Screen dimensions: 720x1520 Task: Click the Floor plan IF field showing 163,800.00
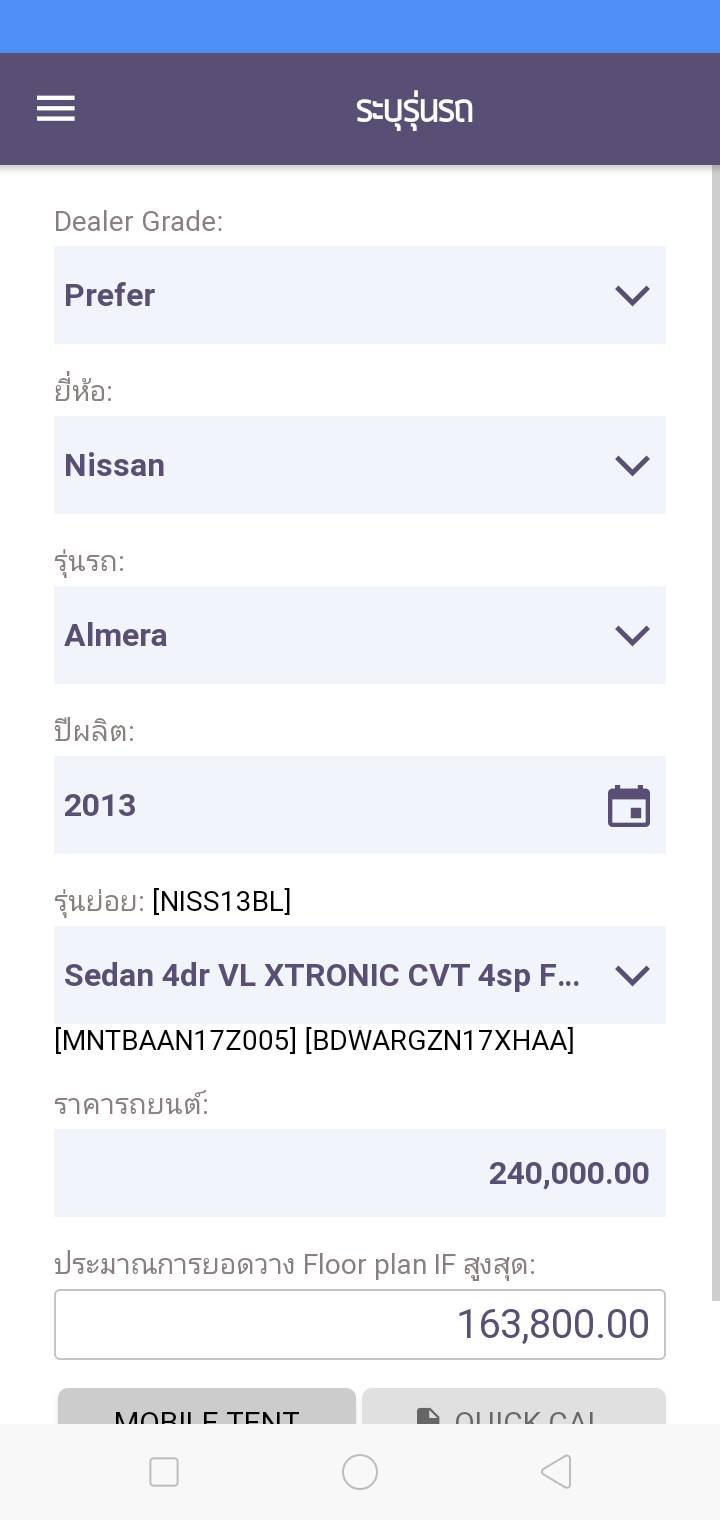[360, 1325]
